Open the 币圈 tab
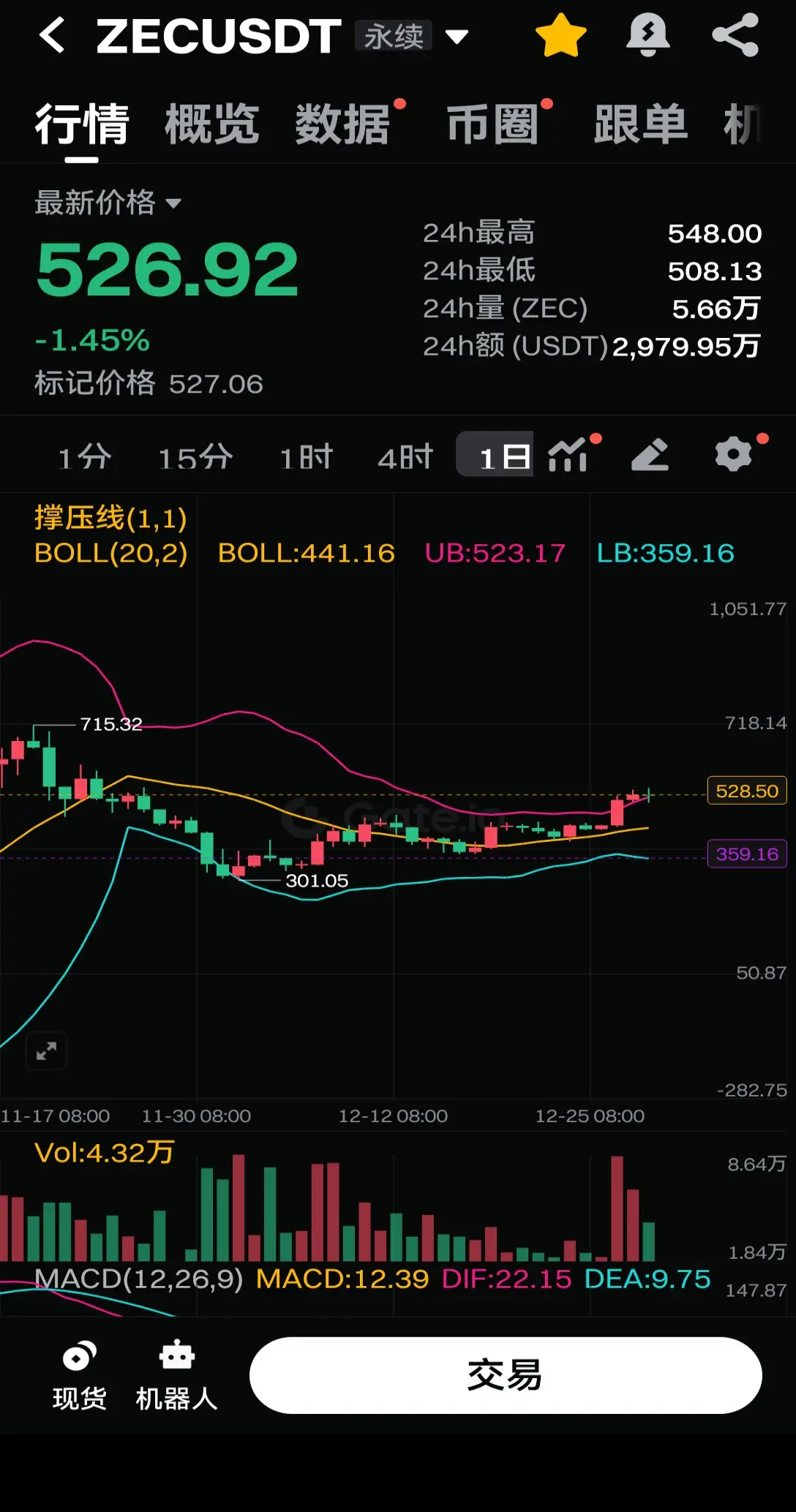 pyautogui.click(x=493, y=124)
